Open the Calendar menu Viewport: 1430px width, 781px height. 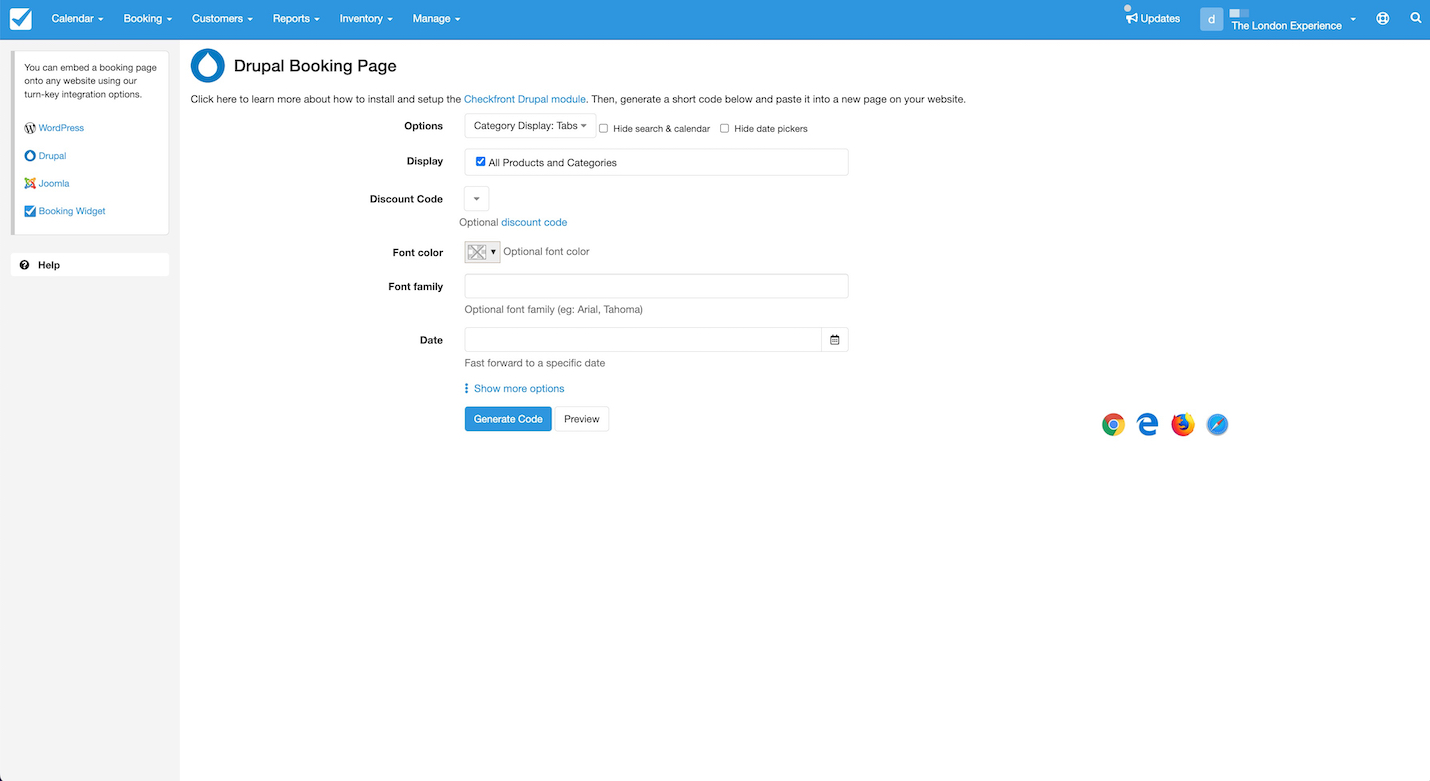tap(77, 18)
